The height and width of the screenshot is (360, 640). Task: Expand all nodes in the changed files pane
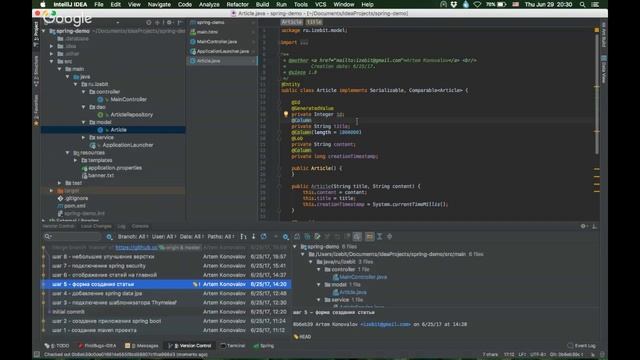tap(379, 236)
